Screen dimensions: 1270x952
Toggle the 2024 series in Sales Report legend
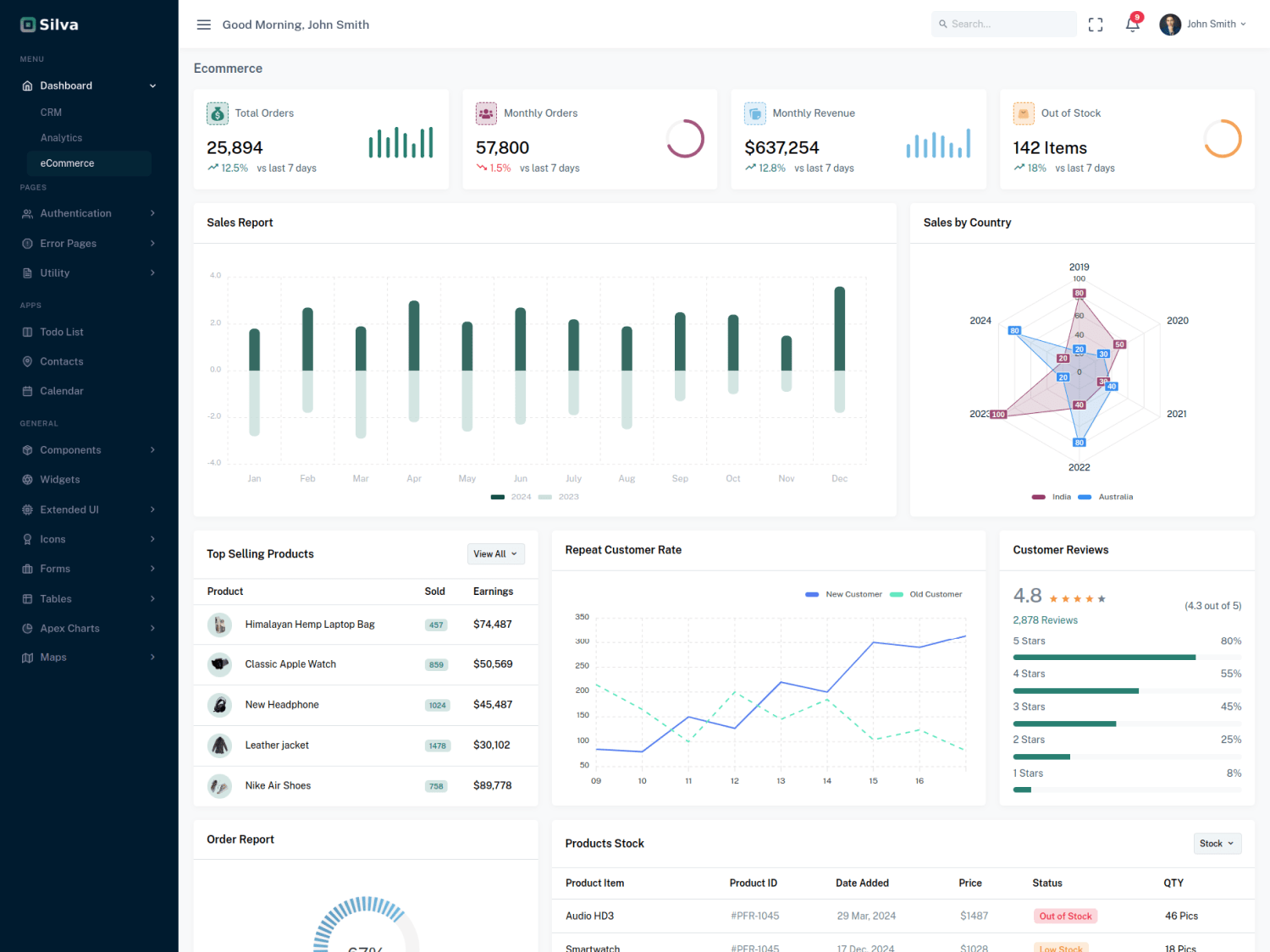click(x=511, y=497)
